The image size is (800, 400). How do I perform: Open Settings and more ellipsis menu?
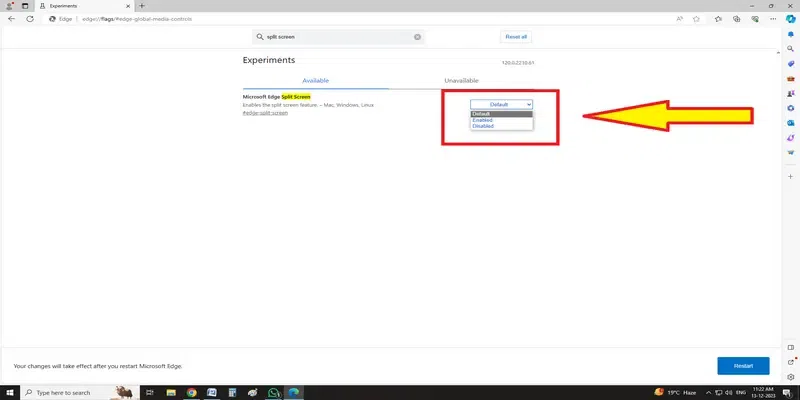[x=773, y=19]
